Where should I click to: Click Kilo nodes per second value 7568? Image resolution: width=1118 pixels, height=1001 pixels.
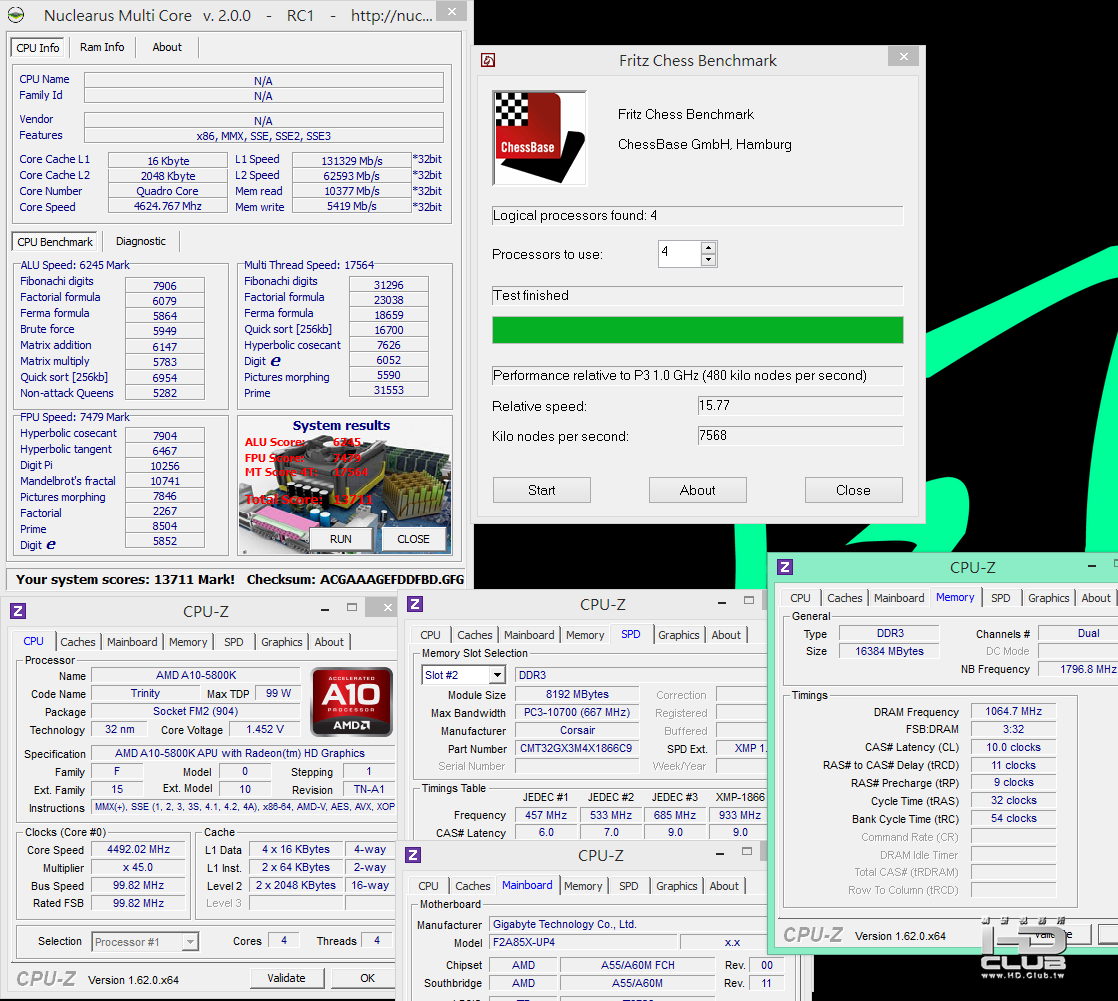pos(800,436)
